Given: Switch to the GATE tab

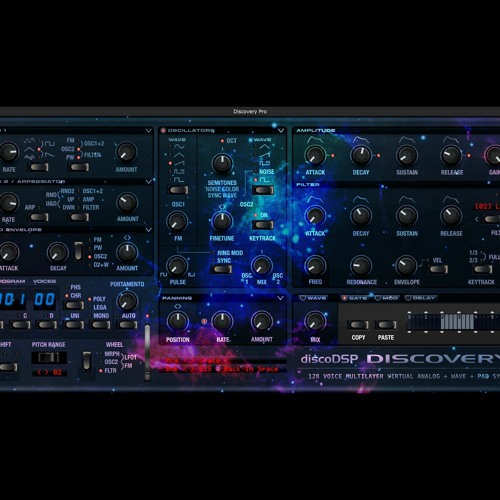Looking at the screenshot, I should 355,298.
